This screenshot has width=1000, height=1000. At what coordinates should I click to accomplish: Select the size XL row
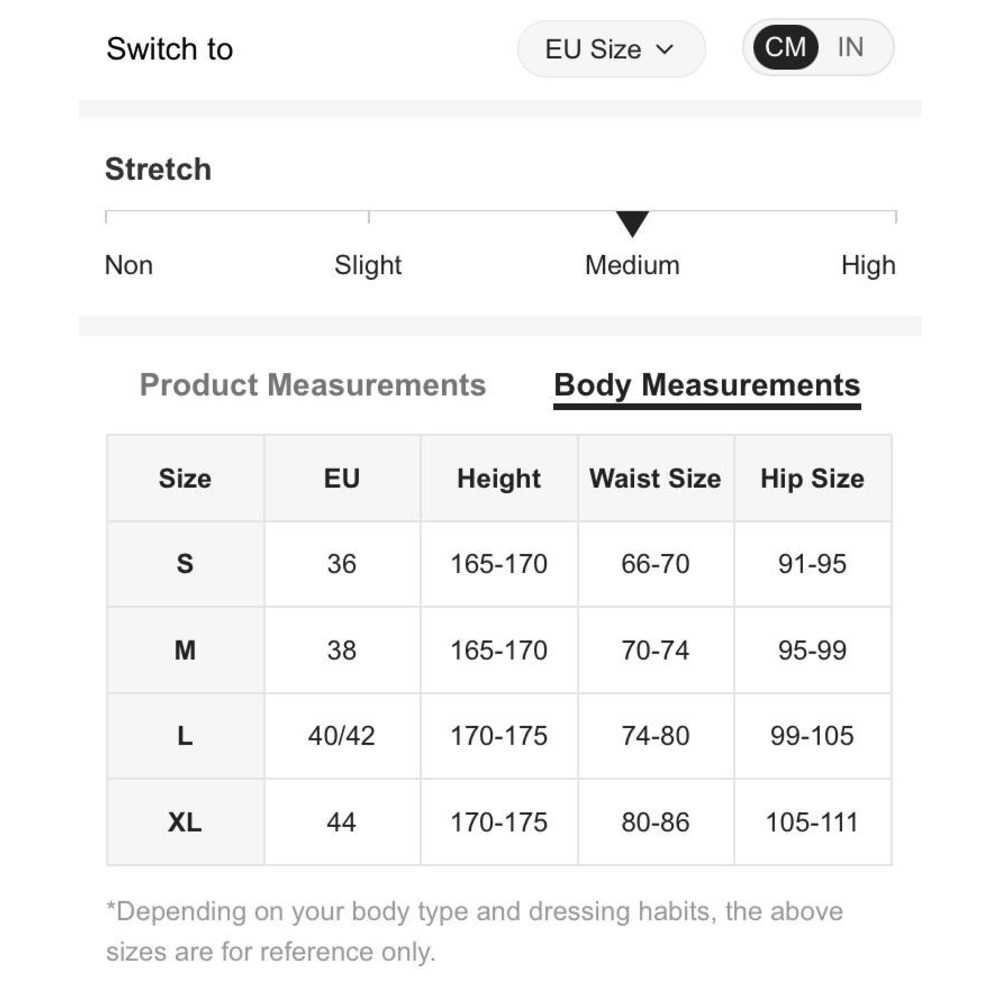point(185,822)
